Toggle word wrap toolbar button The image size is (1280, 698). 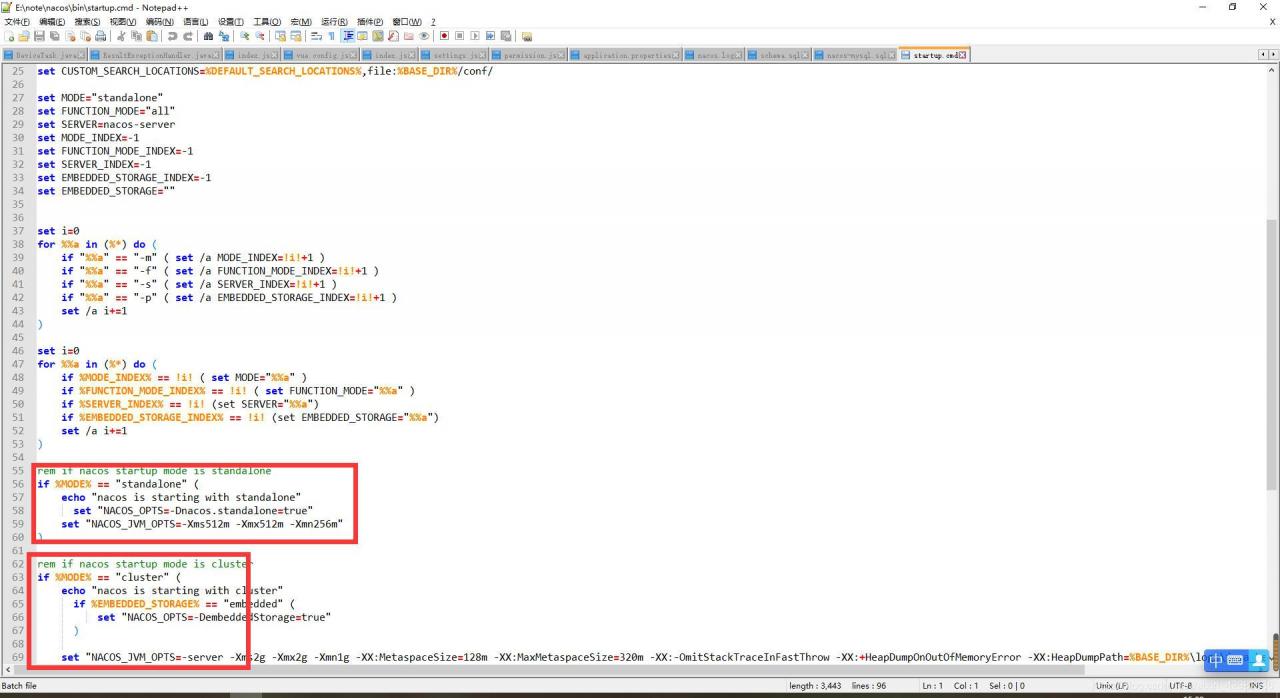click(x=316, y=36)
